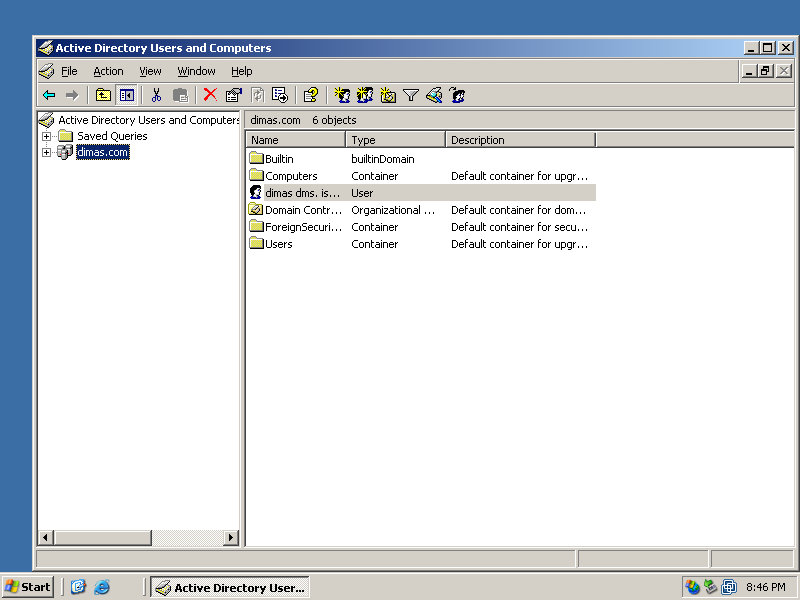Screen dimensions: 800x600
Task: Click the Cut scissors icon
Action: (156, 95)
